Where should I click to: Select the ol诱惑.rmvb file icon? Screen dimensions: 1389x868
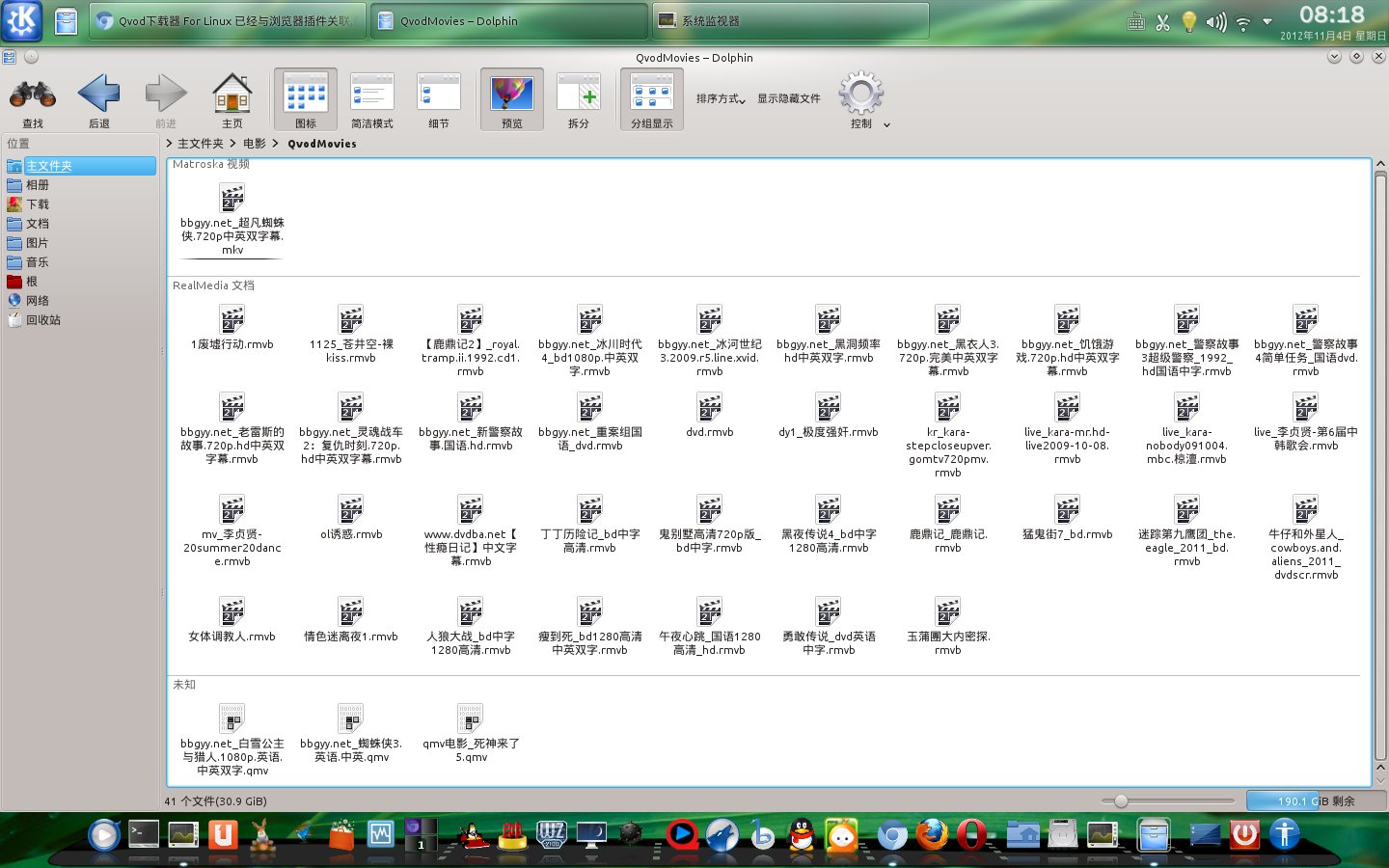pos(351,509)
